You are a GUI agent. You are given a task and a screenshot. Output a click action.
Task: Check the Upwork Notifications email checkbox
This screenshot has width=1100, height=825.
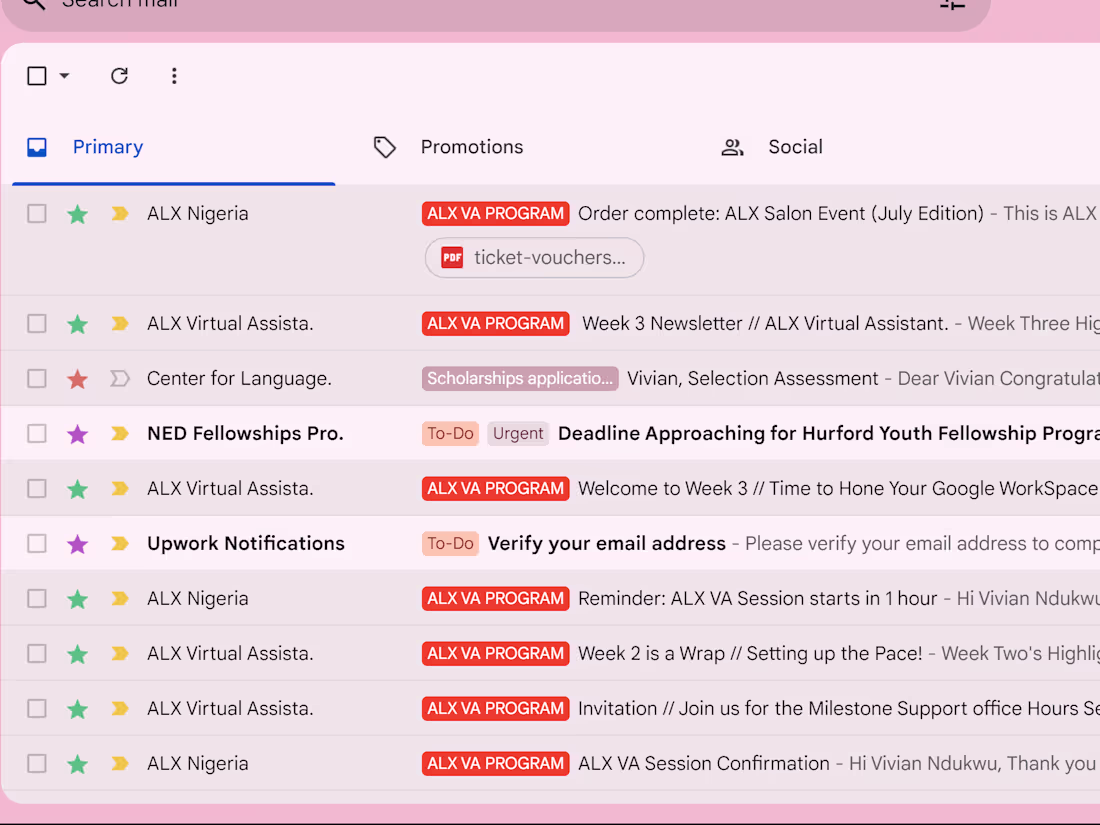tap(36, 543)
